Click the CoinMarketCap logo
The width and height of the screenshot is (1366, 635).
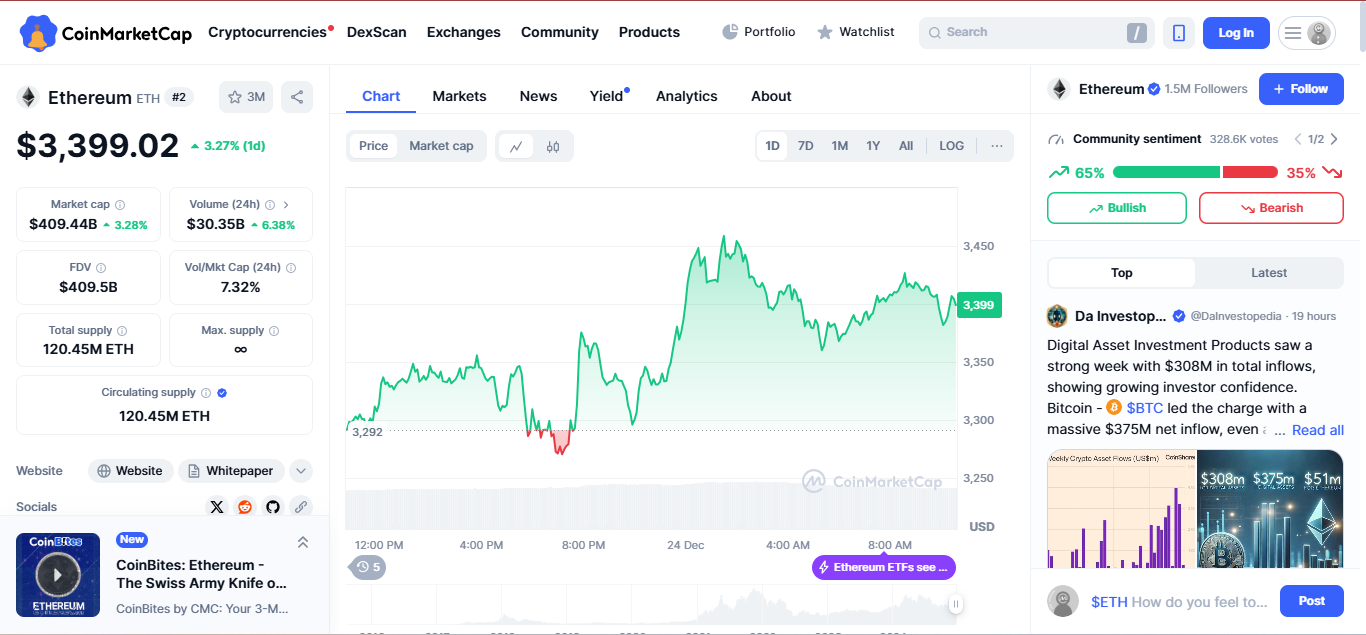pyautogui.click(x=105, y=33)
